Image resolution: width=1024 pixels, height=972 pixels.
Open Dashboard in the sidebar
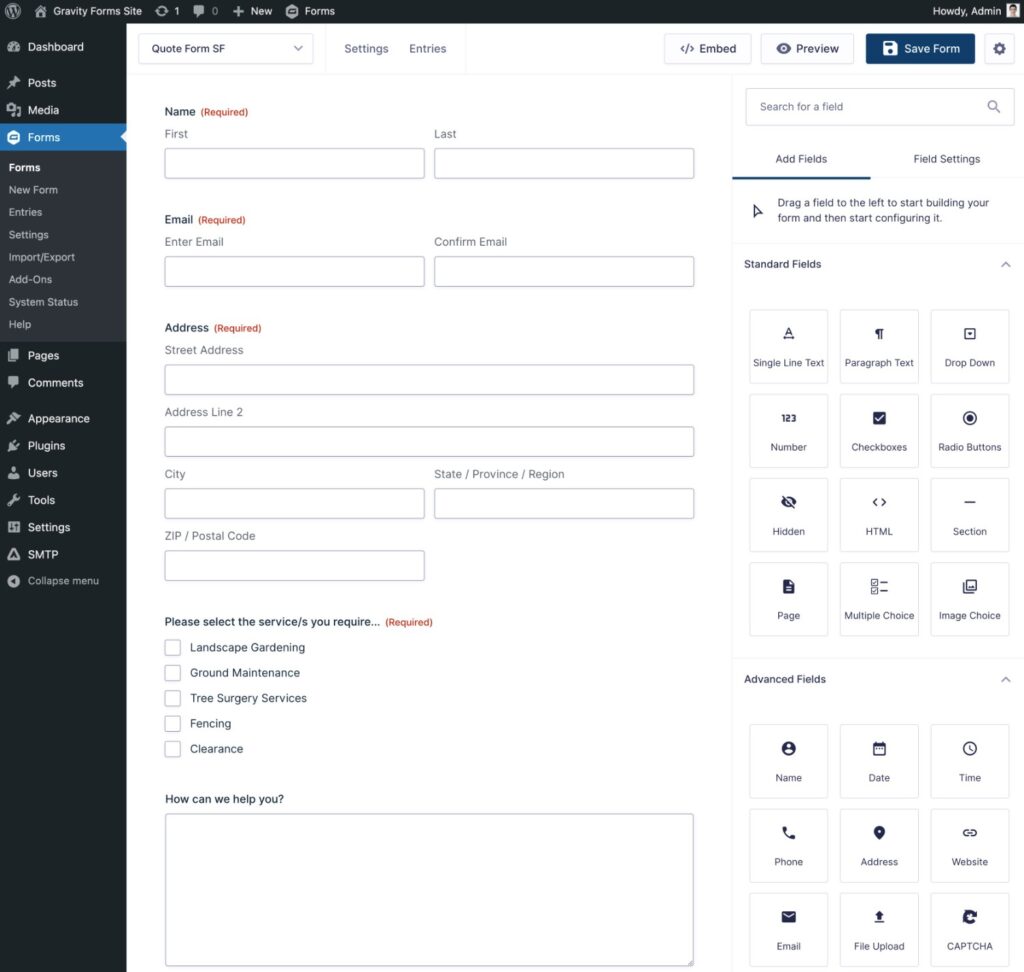63,47
